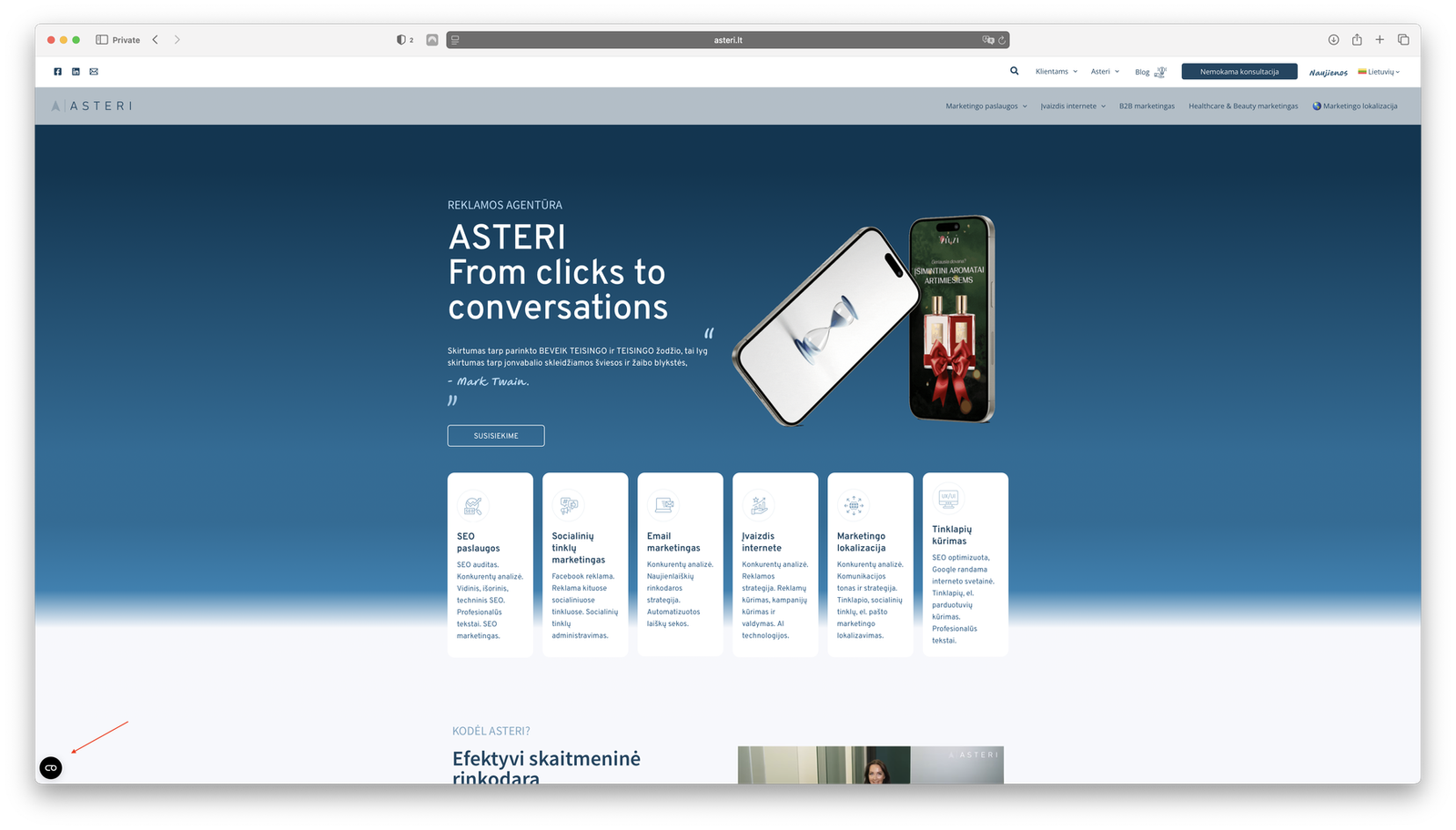
Task: Click the REKLAMOS AGENTŪRA text
Action: [505, 206]
